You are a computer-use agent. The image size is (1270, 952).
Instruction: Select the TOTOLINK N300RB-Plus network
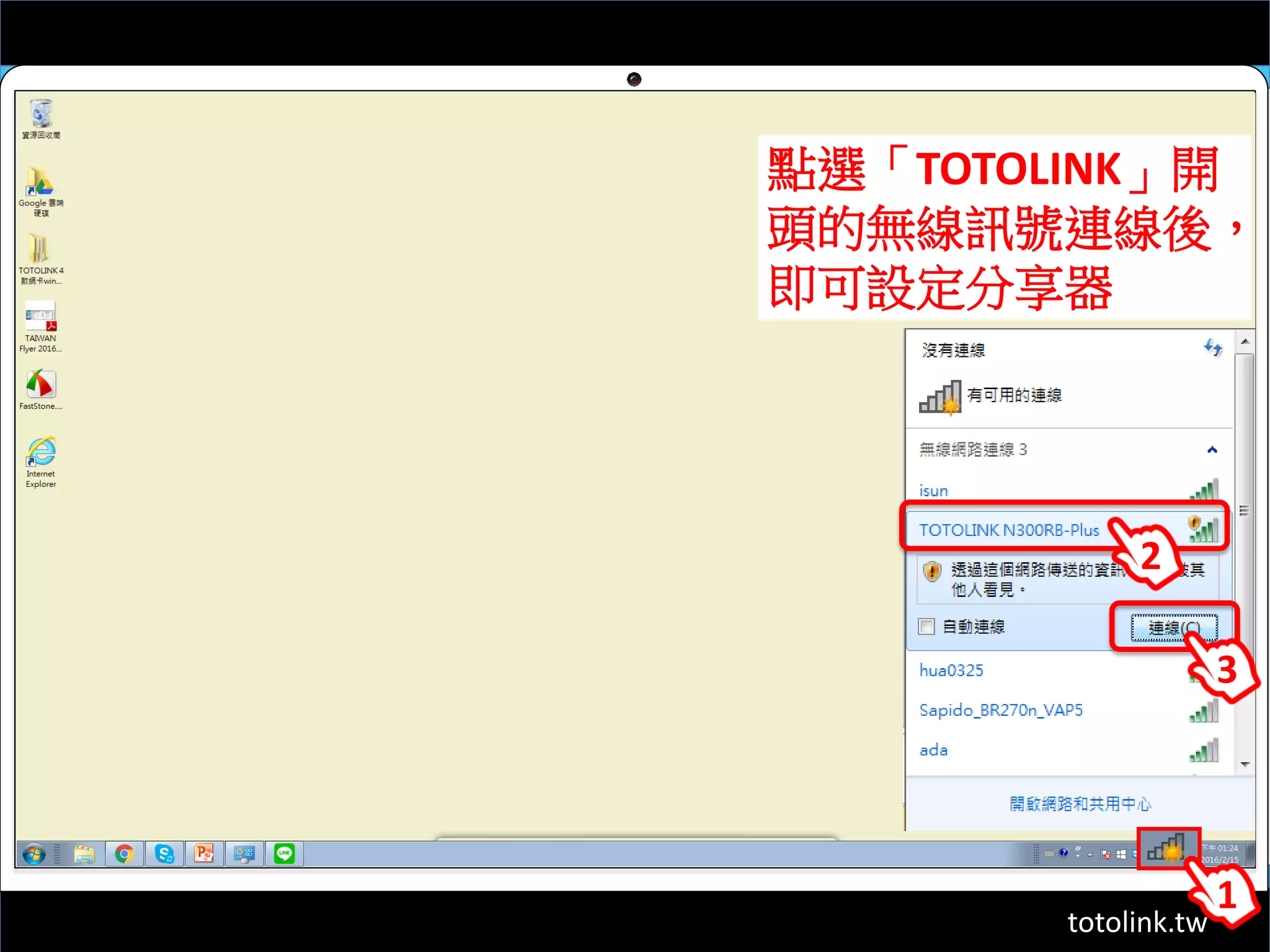pos(1008,530)
